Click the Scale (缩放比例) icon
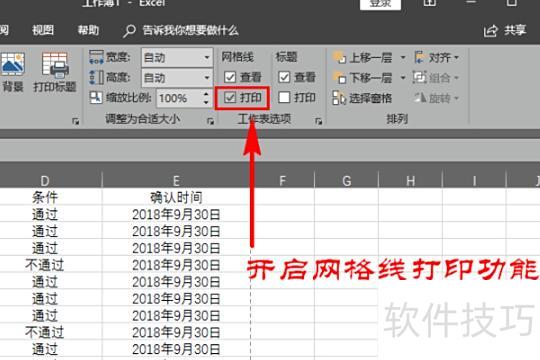Viewport: 540px width, 360px height. coord(96,98)
